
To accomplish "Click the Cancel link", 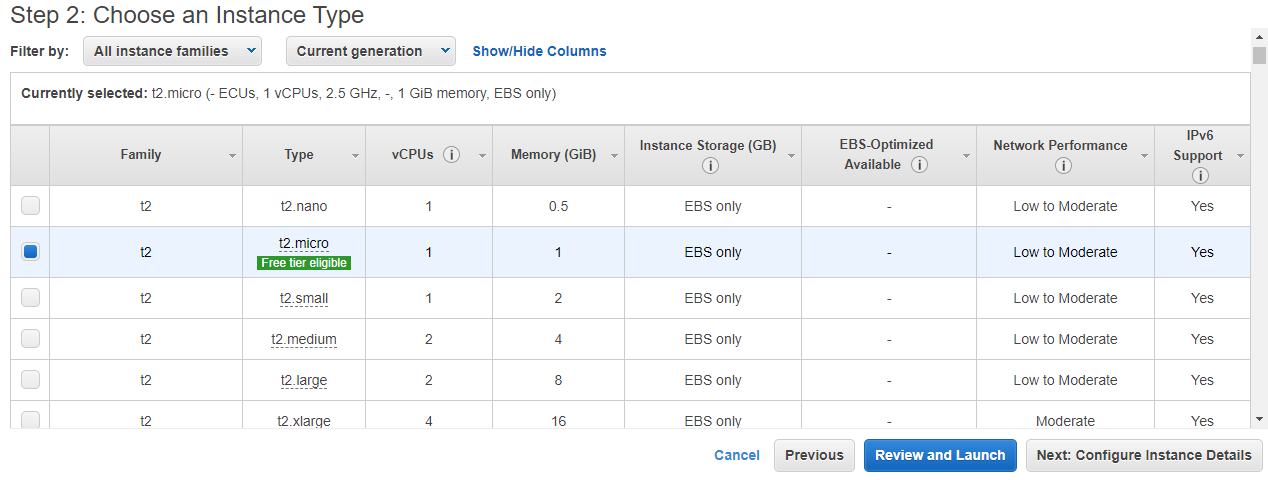I will click(736, 455).
